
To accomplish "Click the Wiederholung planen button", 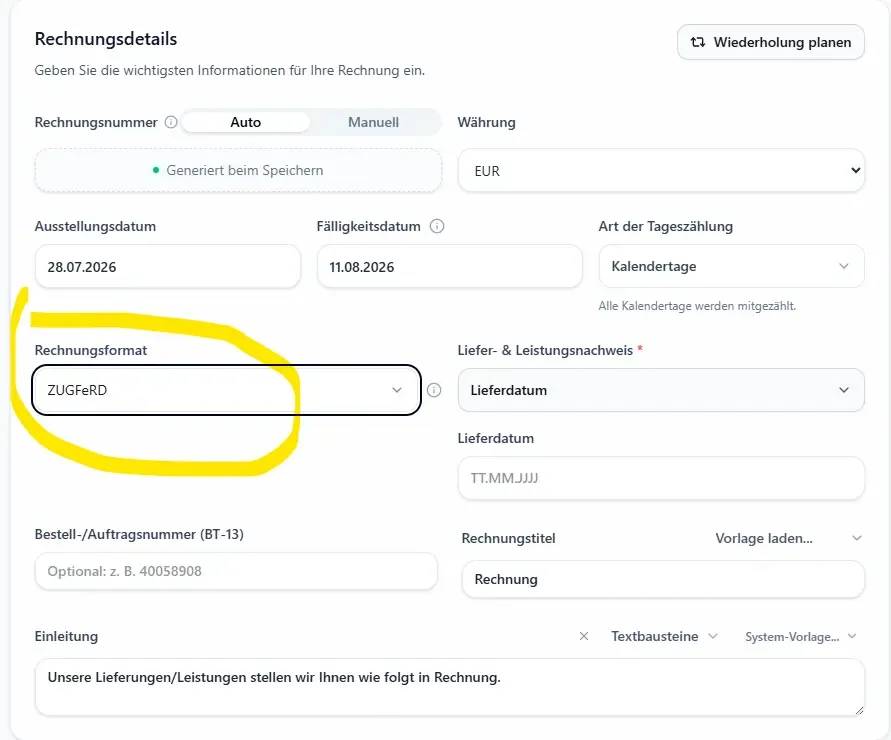I will click(771, 42).
